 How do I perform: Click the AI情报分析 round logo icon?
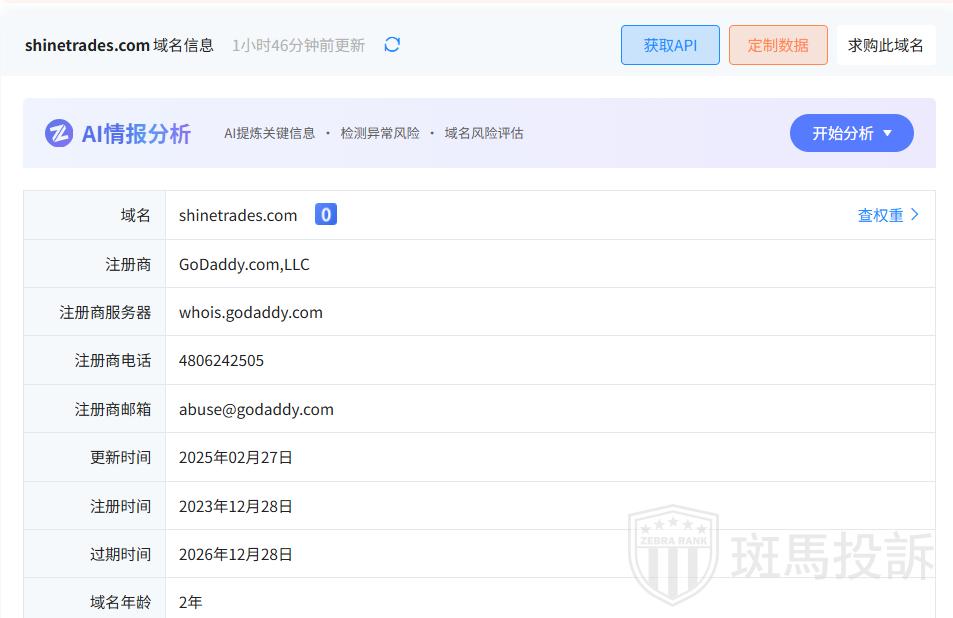[x=59, y=133]
